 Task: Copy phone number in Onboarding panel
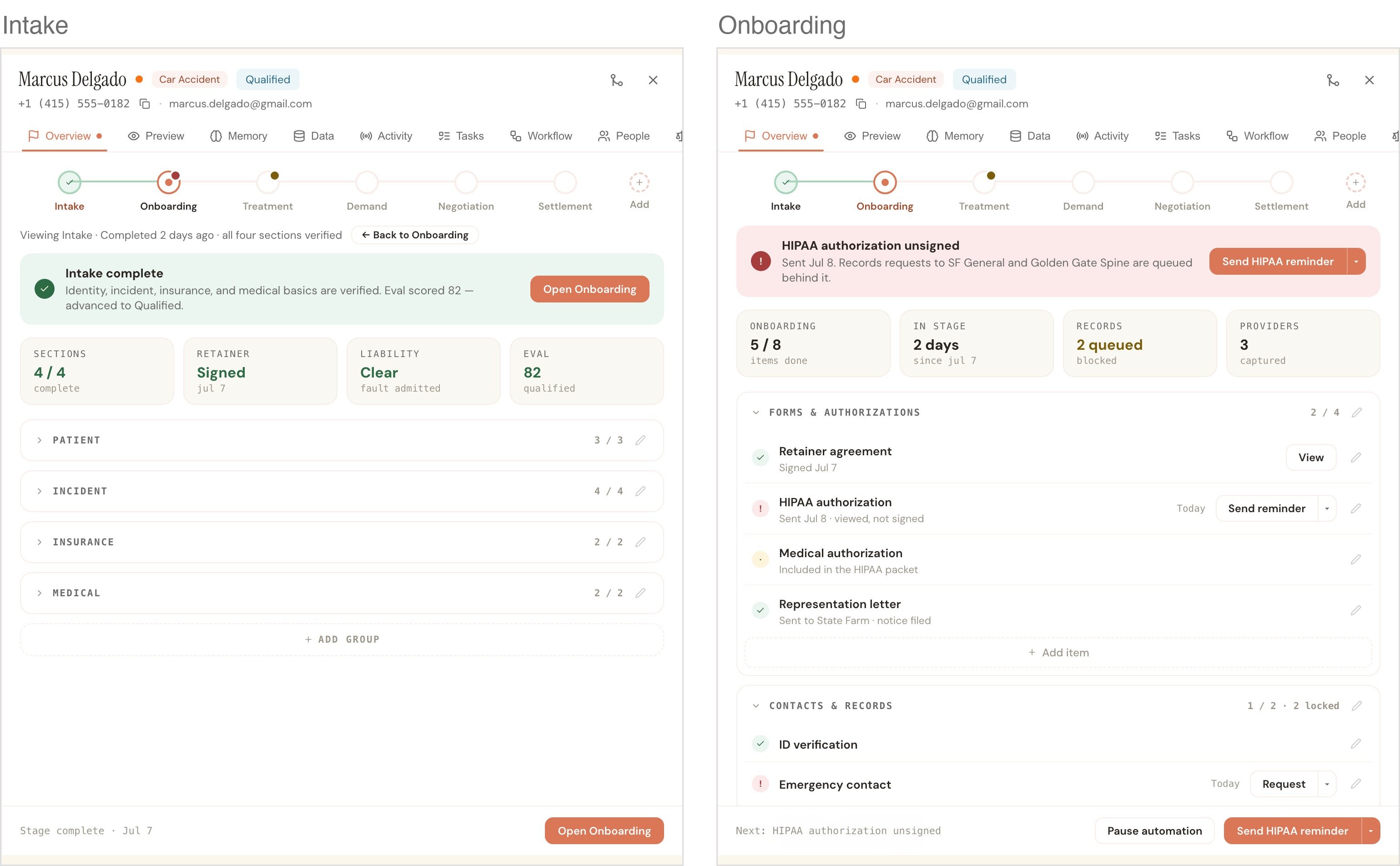(861, 104)
